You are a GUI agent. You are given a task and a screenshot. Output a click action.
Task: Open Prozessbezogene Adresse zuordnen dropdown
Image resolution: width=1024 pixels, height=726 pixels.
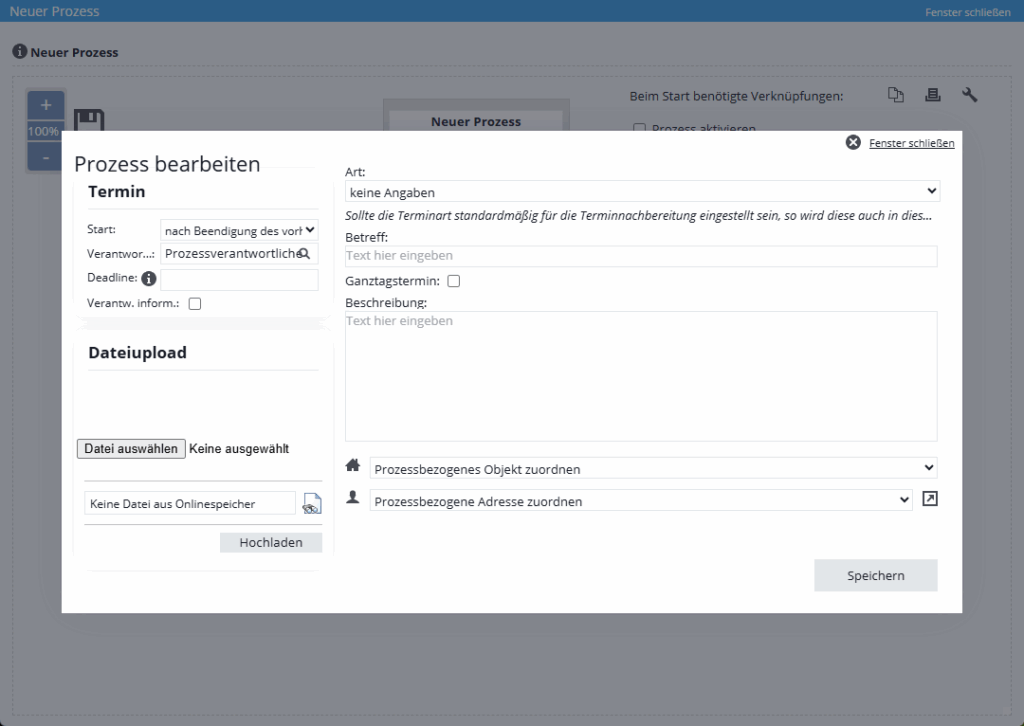(640, 501)
